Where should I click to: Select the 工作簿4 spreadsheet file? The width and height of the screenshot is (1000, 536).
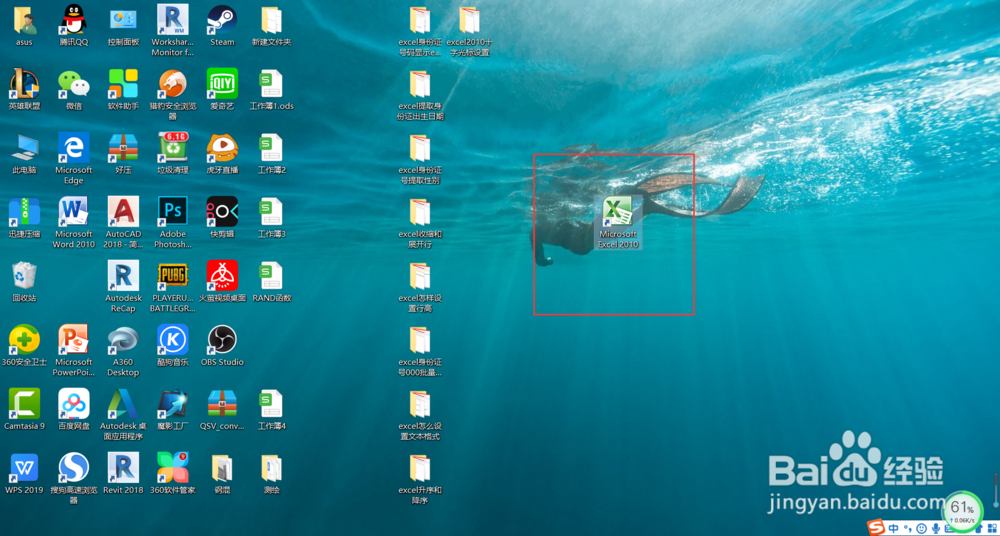[x=272, y=409]
